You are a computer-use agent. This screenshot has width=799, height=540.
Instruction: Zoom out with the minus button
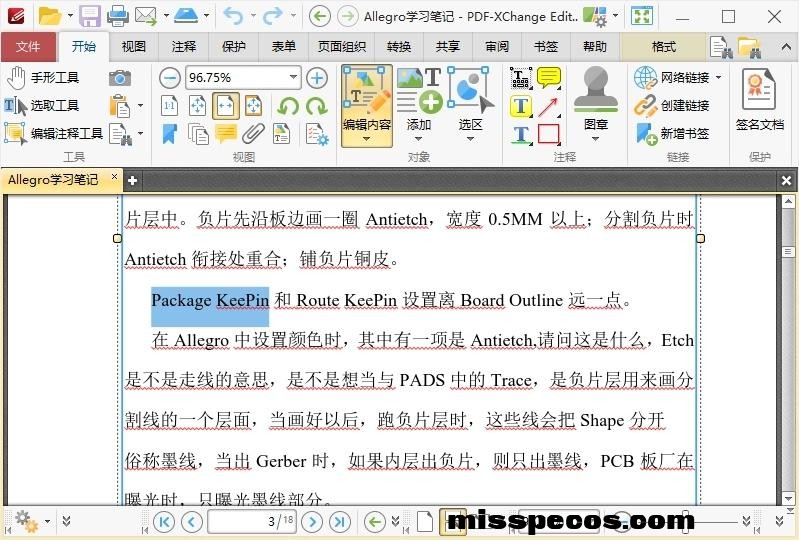click(170, 78)
